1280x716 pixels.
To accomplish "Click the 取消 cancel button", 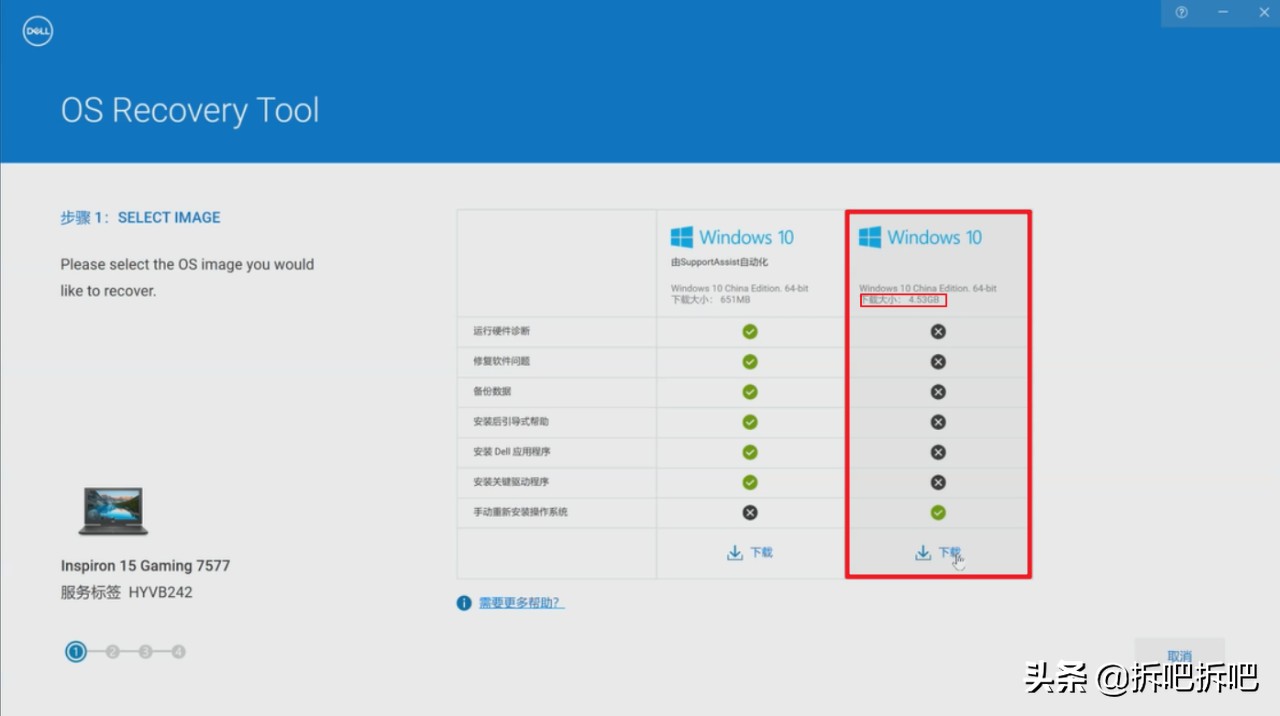I will [1179, 656].
